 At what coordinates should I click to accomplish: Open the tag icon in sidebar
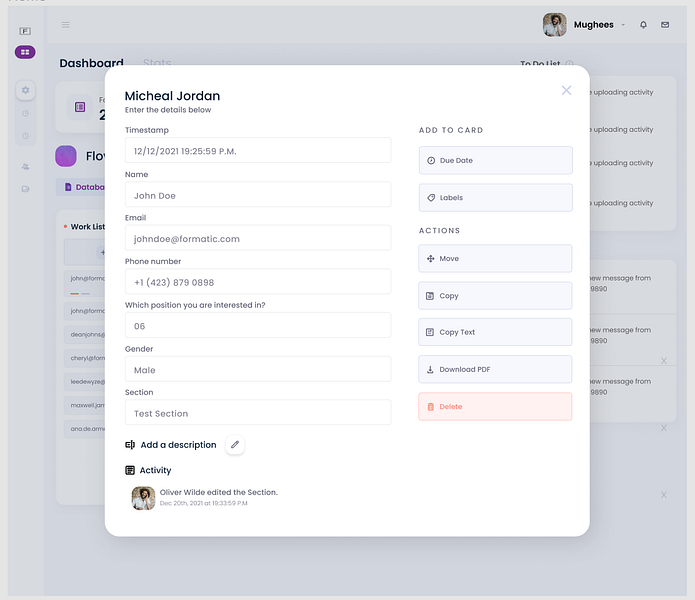[25, 189]
